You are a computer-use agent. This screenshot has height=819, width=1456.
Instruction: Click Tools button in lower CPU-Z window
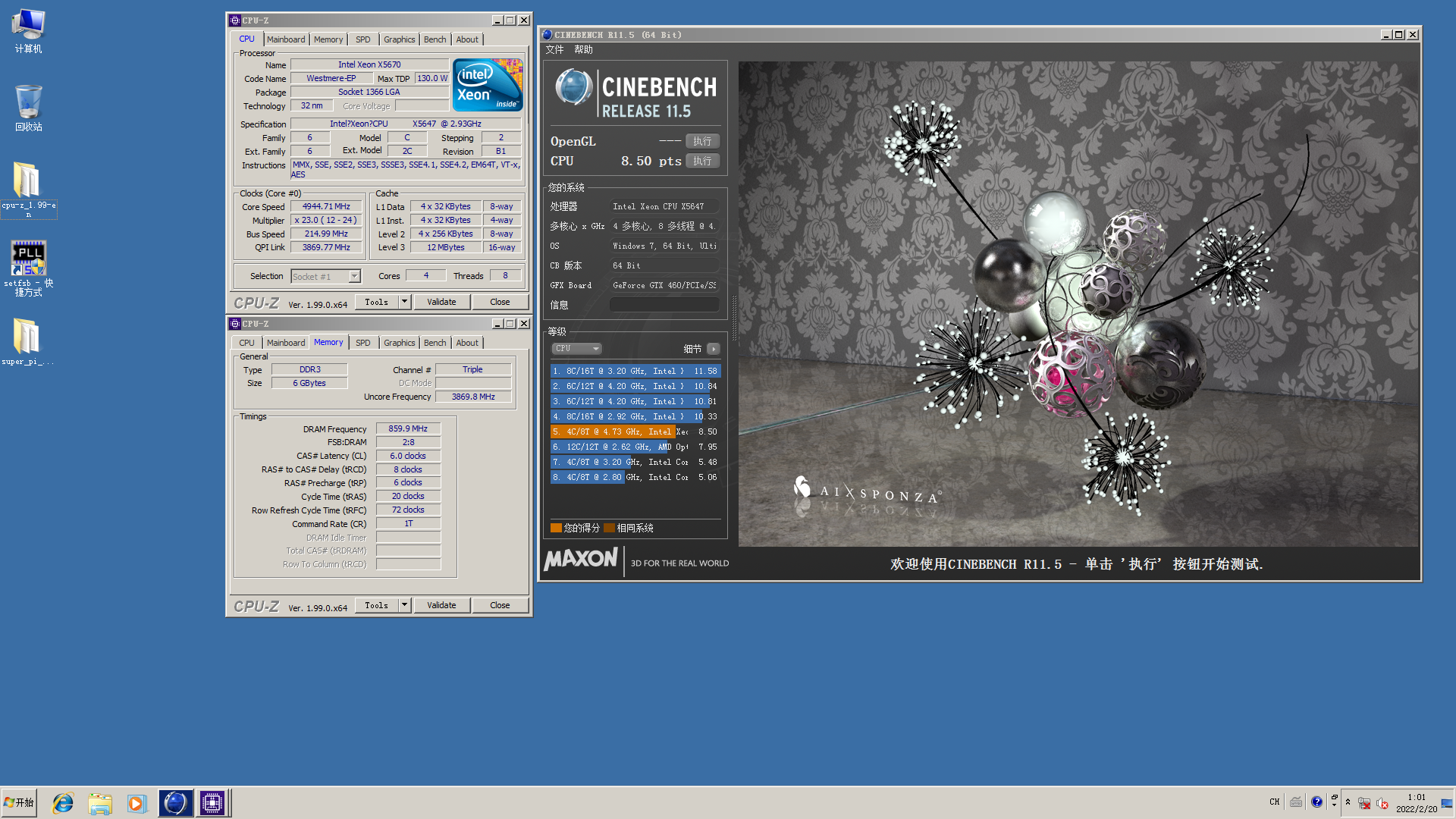(x=376, y=605)
